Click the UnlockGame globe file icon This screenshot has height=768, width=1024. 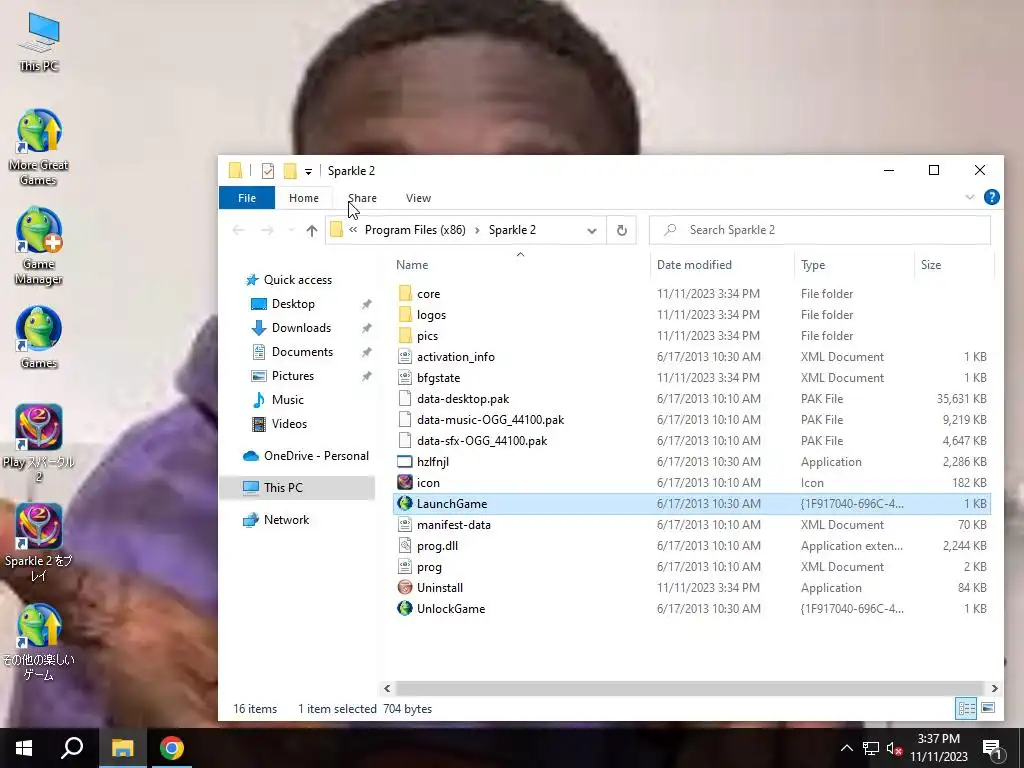[x=405, y=609]
